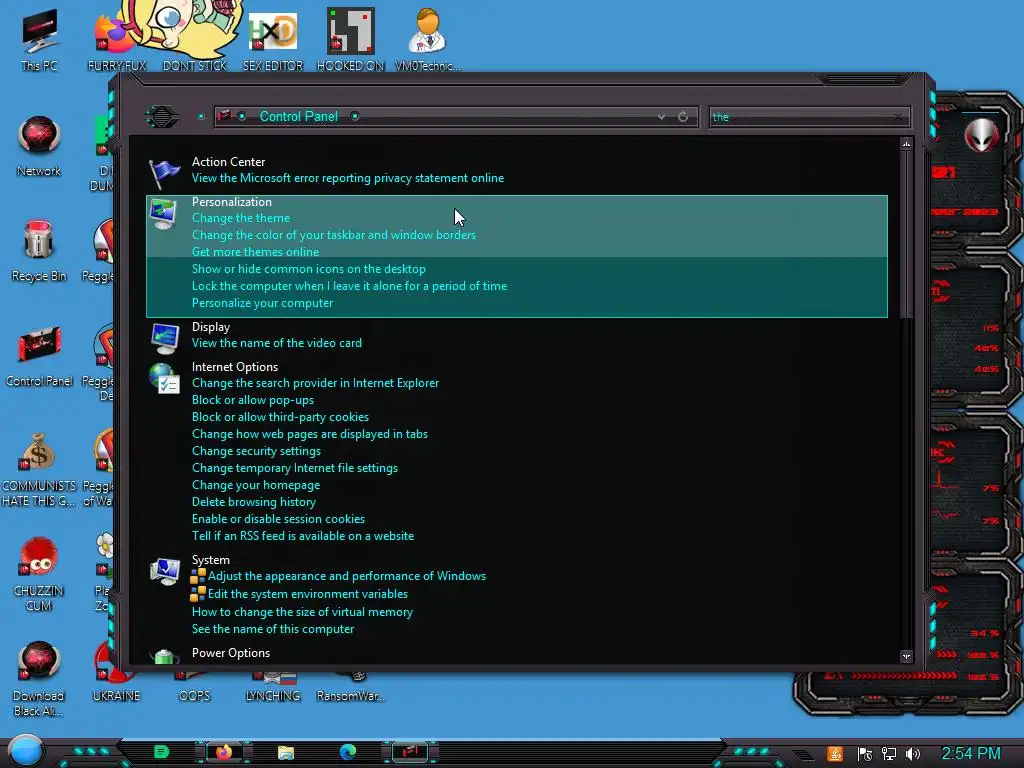1024x768 pixels.
Task: Open Tell if an RSS feed is available
Action: click(303, 536)
